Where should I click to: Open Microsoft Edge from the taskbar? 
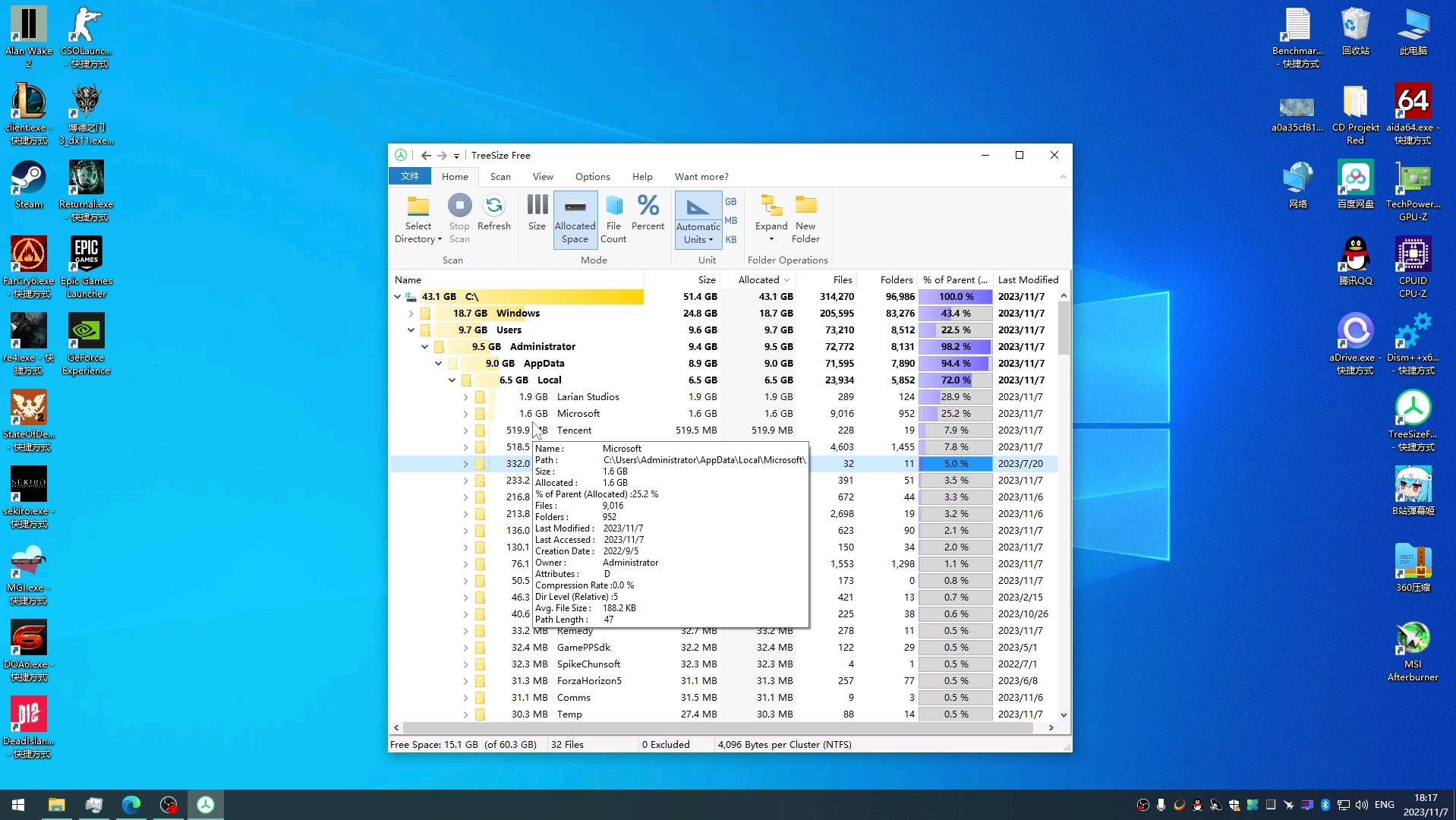pos(131,805)
